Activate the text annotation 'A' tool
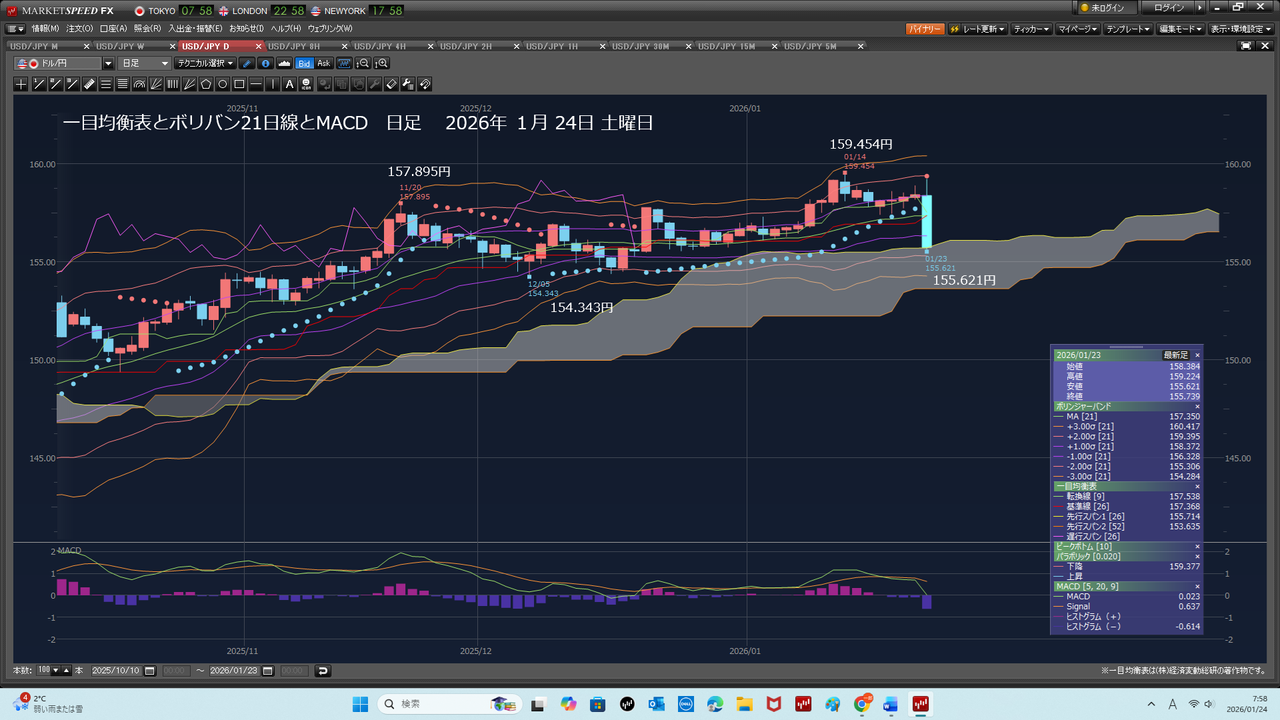The image size is (1280, 720). [290, 84]
